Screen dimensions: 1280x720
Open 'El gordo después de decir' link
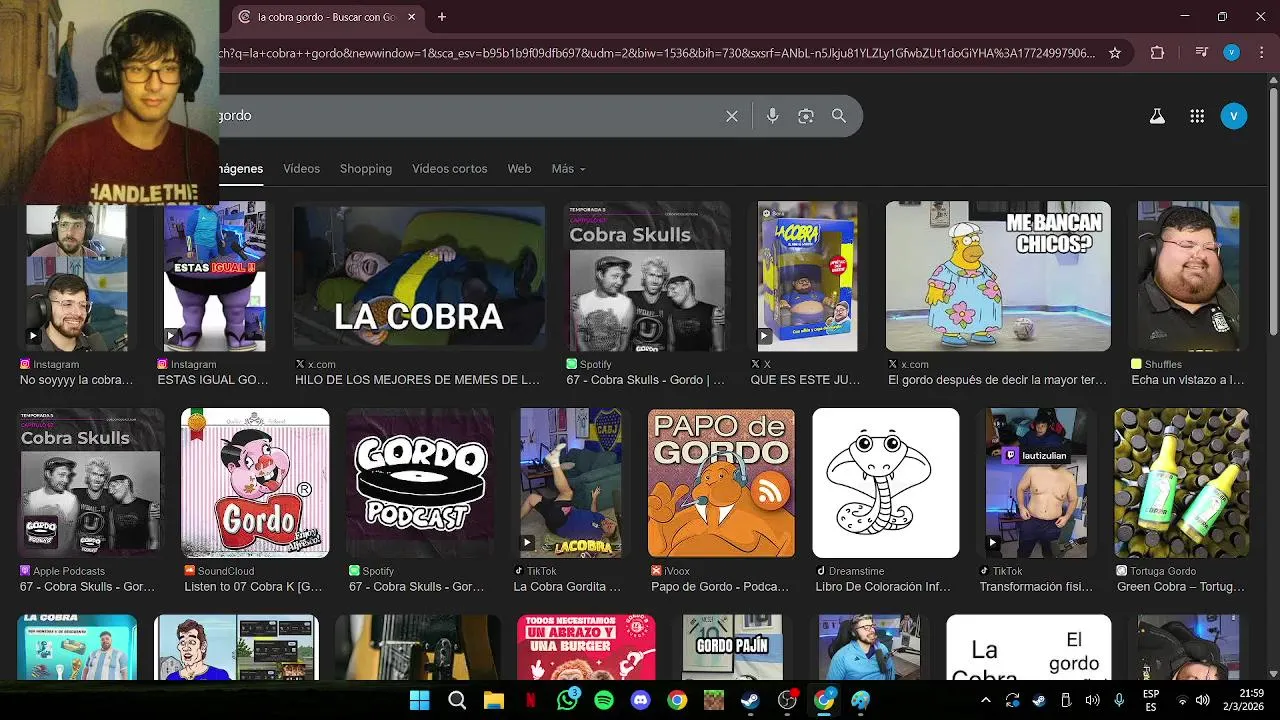(998, 380)
